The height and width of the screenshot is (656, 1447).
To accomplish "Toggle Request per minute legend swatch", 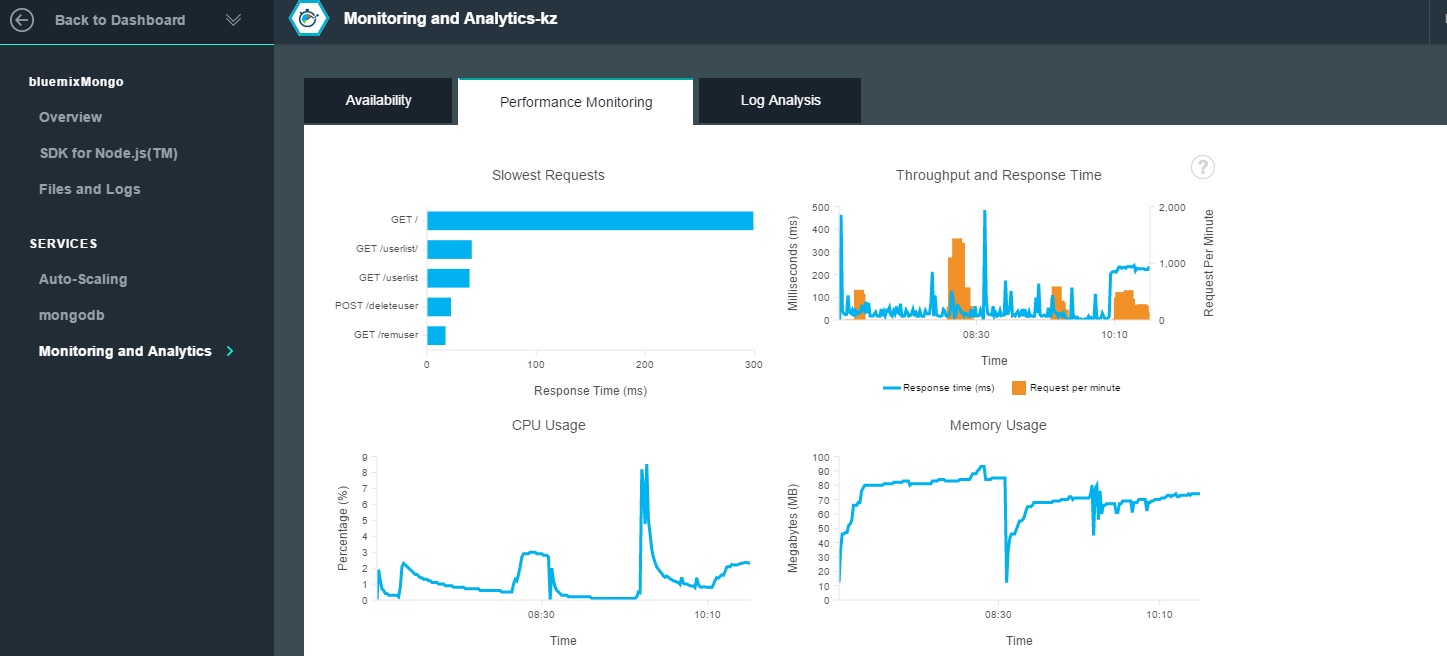I will point(1019,388).
